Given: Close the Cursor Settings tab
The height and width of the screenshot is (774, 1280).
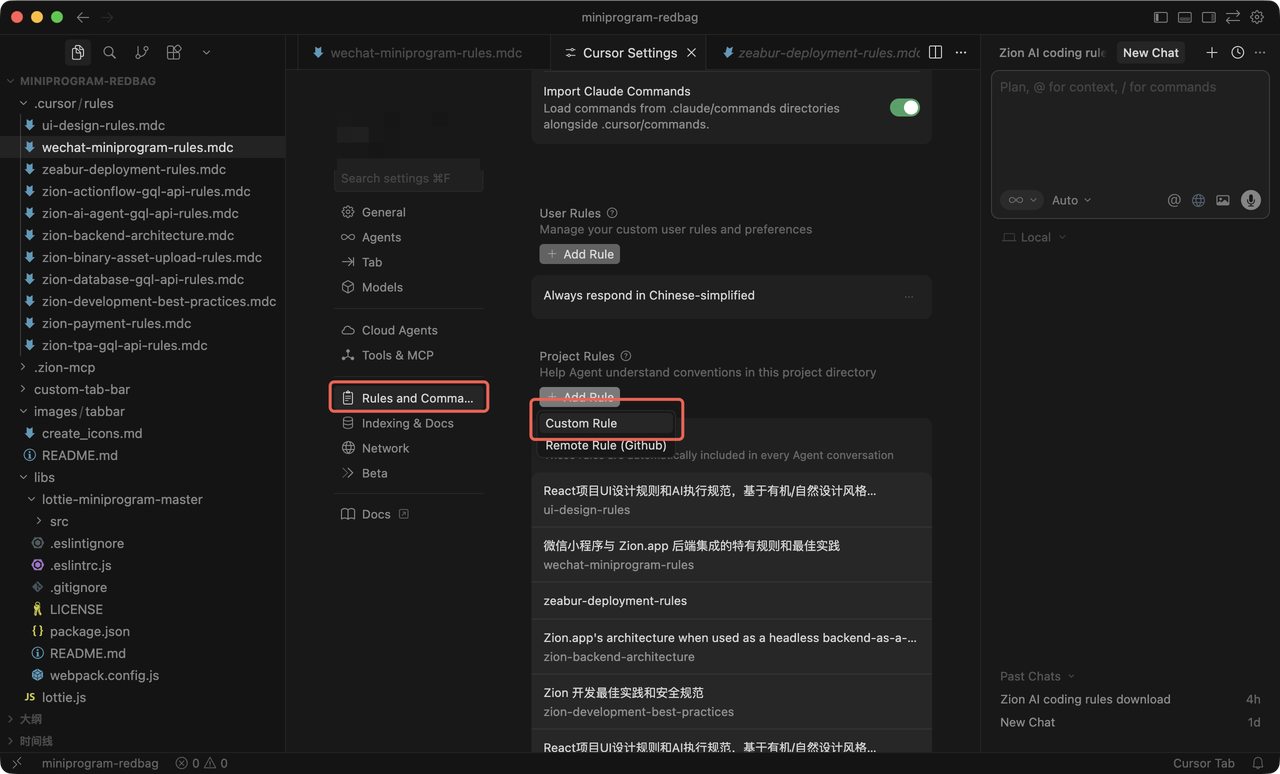Looking at the screenshot, I should pyautogui.click(x=691, y=52).
